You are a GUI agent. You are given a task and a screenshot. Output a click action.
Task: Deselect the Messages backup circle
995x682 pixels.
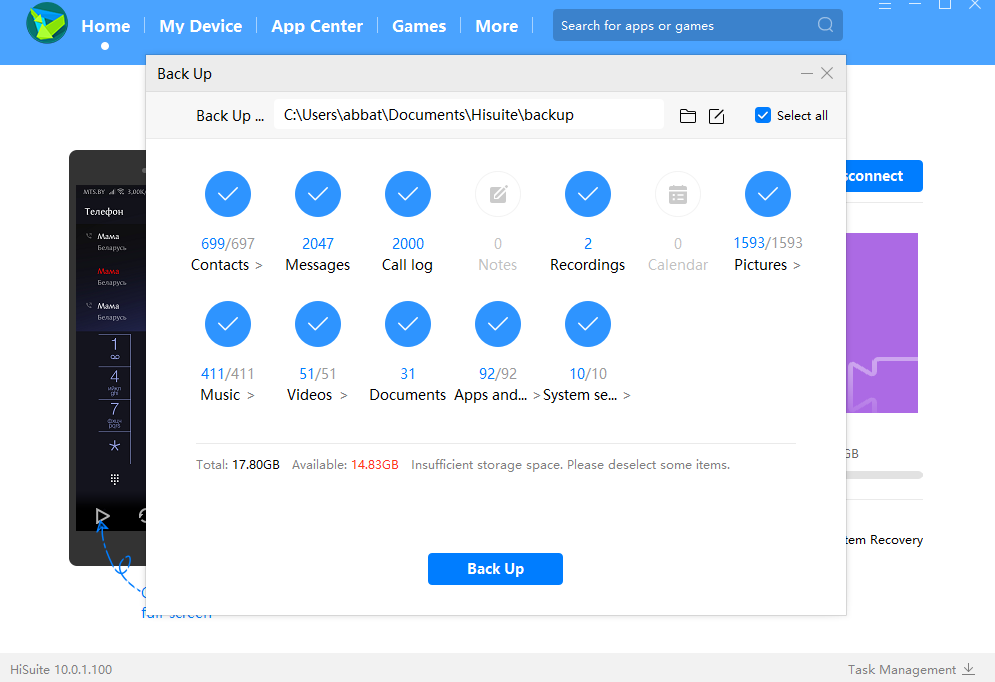318,194
